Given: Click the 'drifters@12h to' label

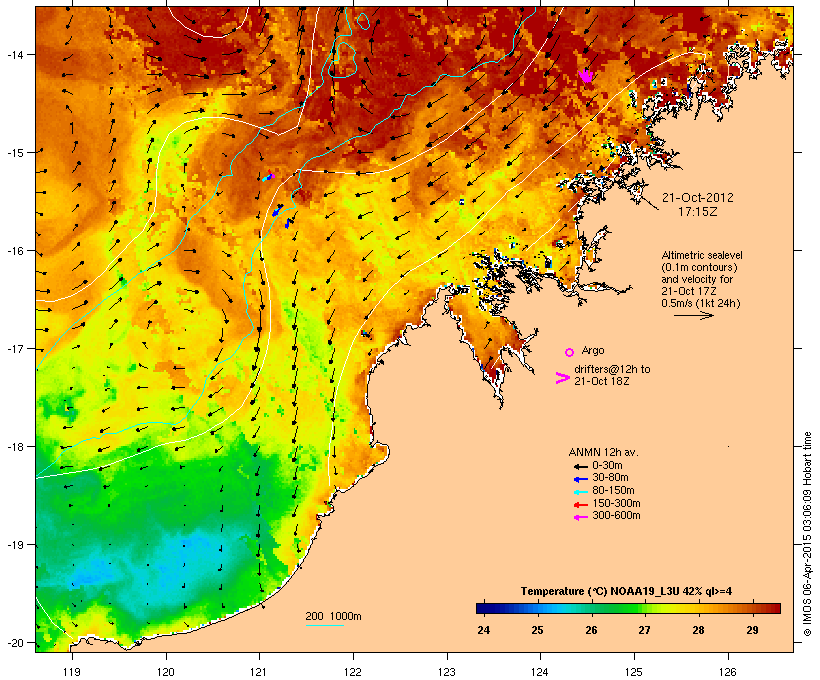Looking at the screenshot, I should click(612, 369).
